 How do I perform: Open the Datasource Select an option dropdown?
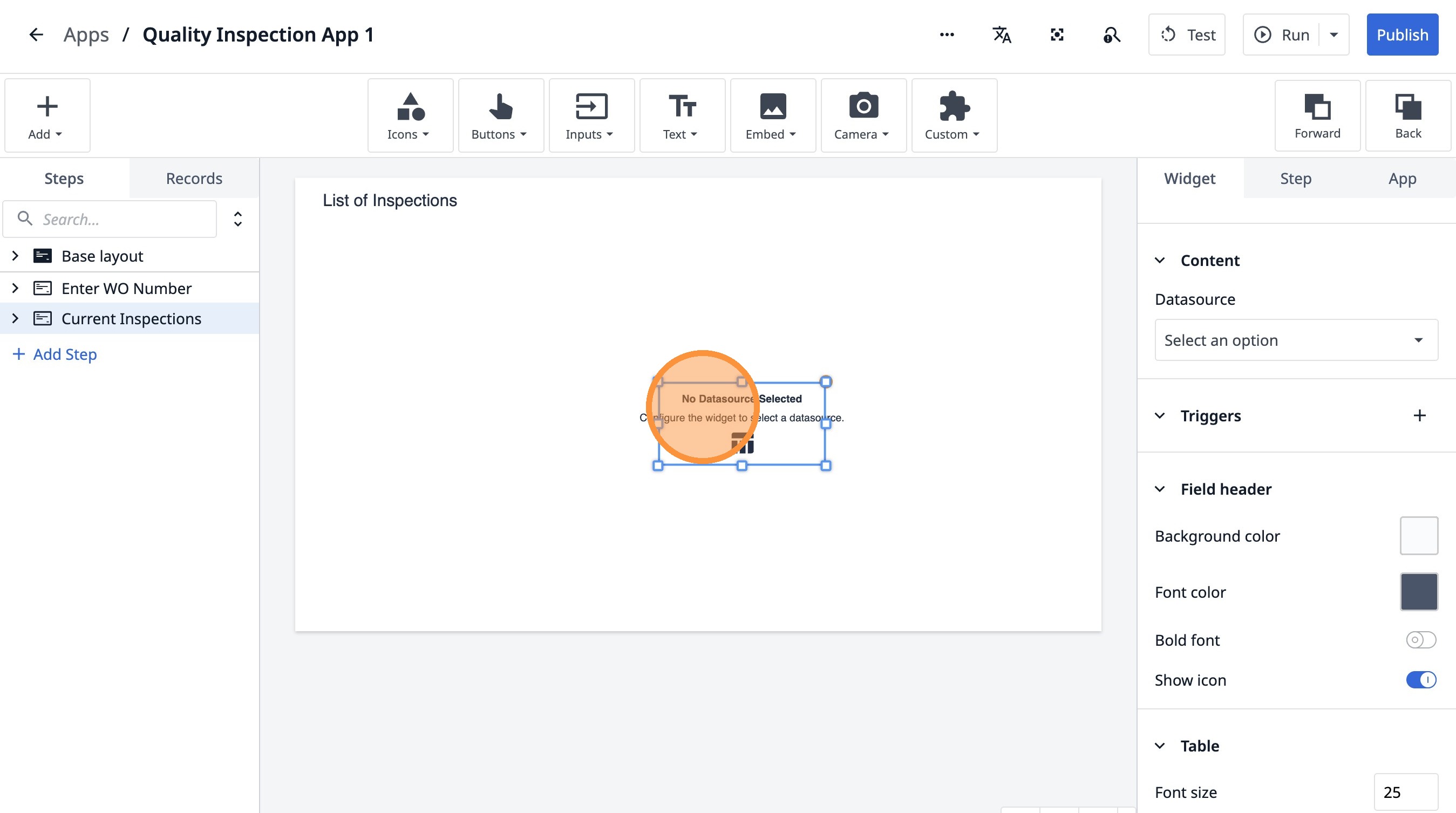point(1296,340)
